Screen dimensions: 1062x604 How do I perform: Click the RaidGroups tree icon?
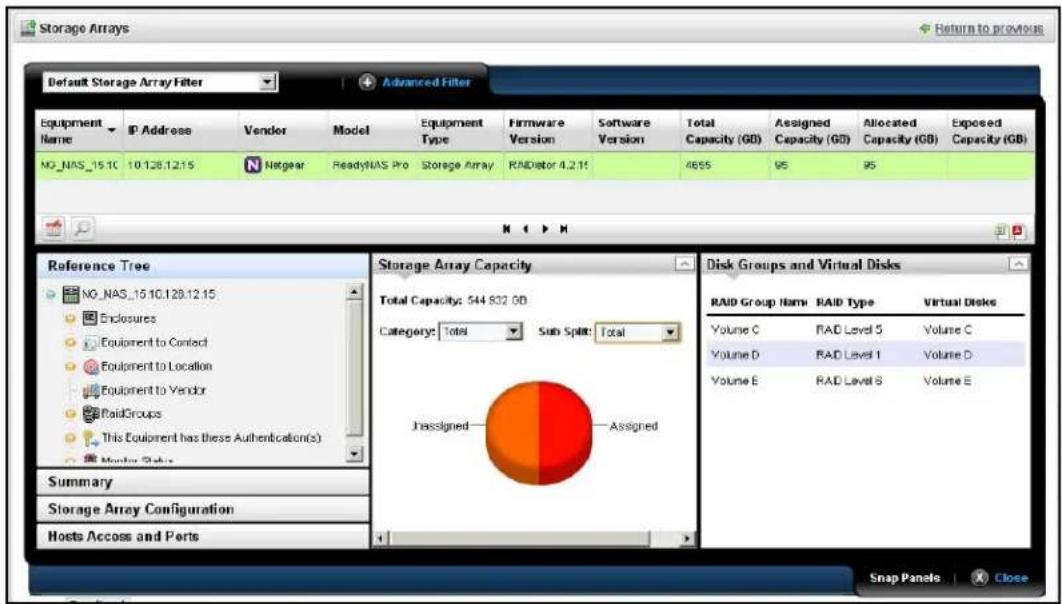tap(91, 413)
